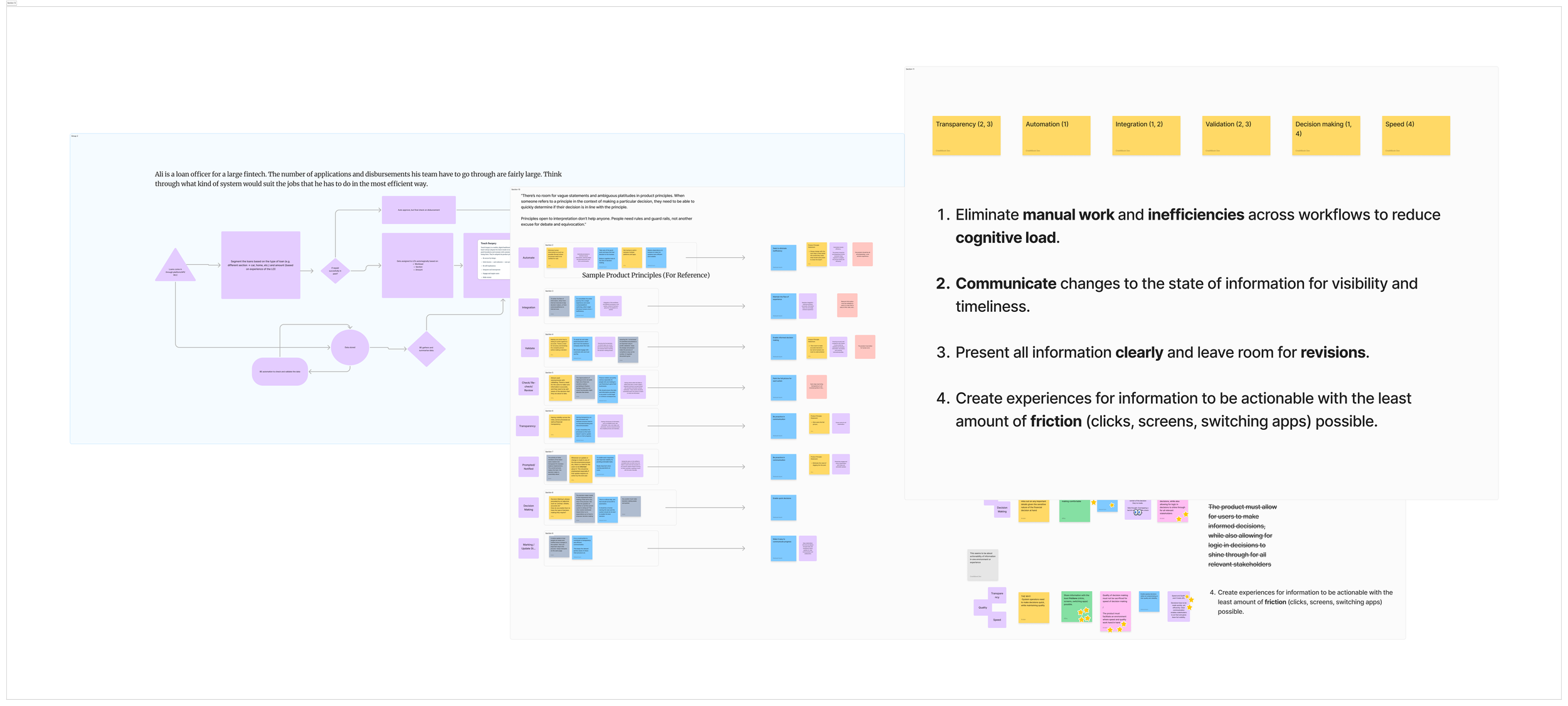Select the 'Sample Product Principles (For Reference)' text
The height and width of the screenshot is (706, 1568).
pos(645,275)
